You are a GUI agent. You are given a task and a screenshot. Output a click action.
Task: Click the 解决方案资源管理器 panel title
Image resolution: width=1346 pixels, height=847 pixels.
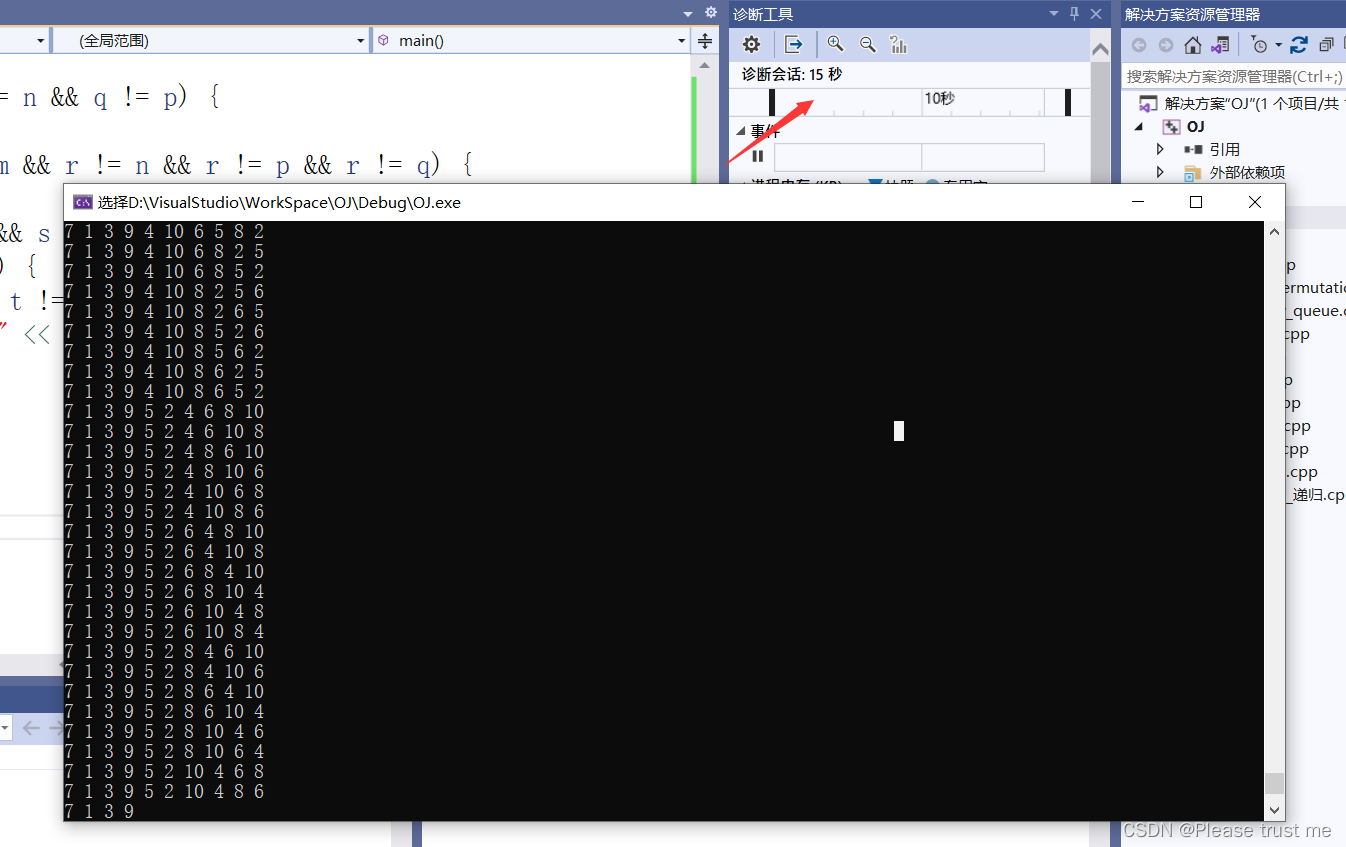1192,14
